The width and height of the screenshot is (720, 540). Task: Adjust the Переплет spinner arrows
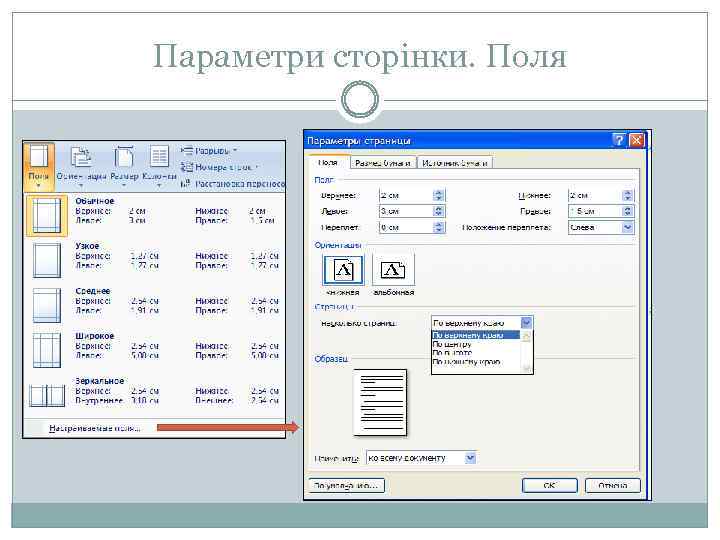coord(439,227)
